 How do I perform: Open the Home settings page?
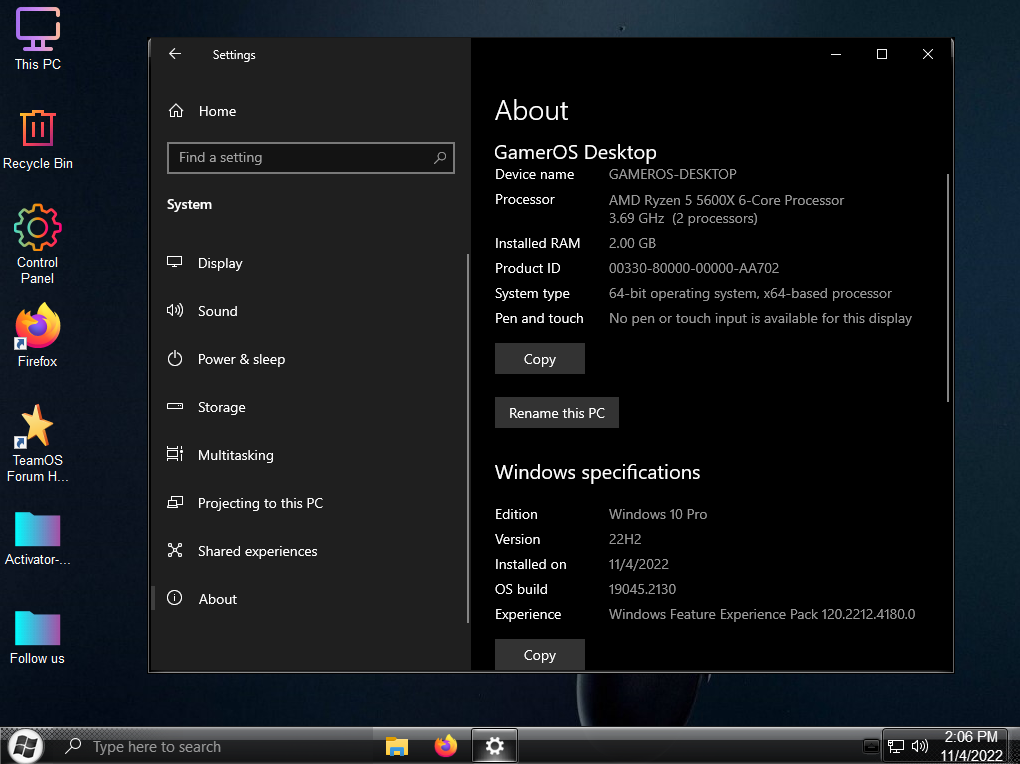coord(217,111)
